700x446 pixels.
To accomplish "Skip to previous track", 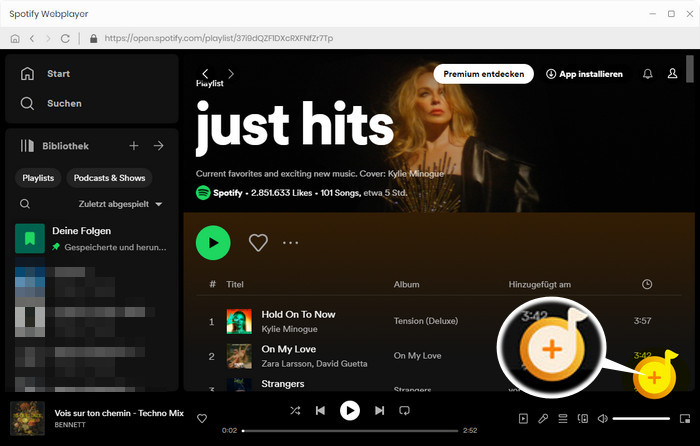I will (320, 411).
